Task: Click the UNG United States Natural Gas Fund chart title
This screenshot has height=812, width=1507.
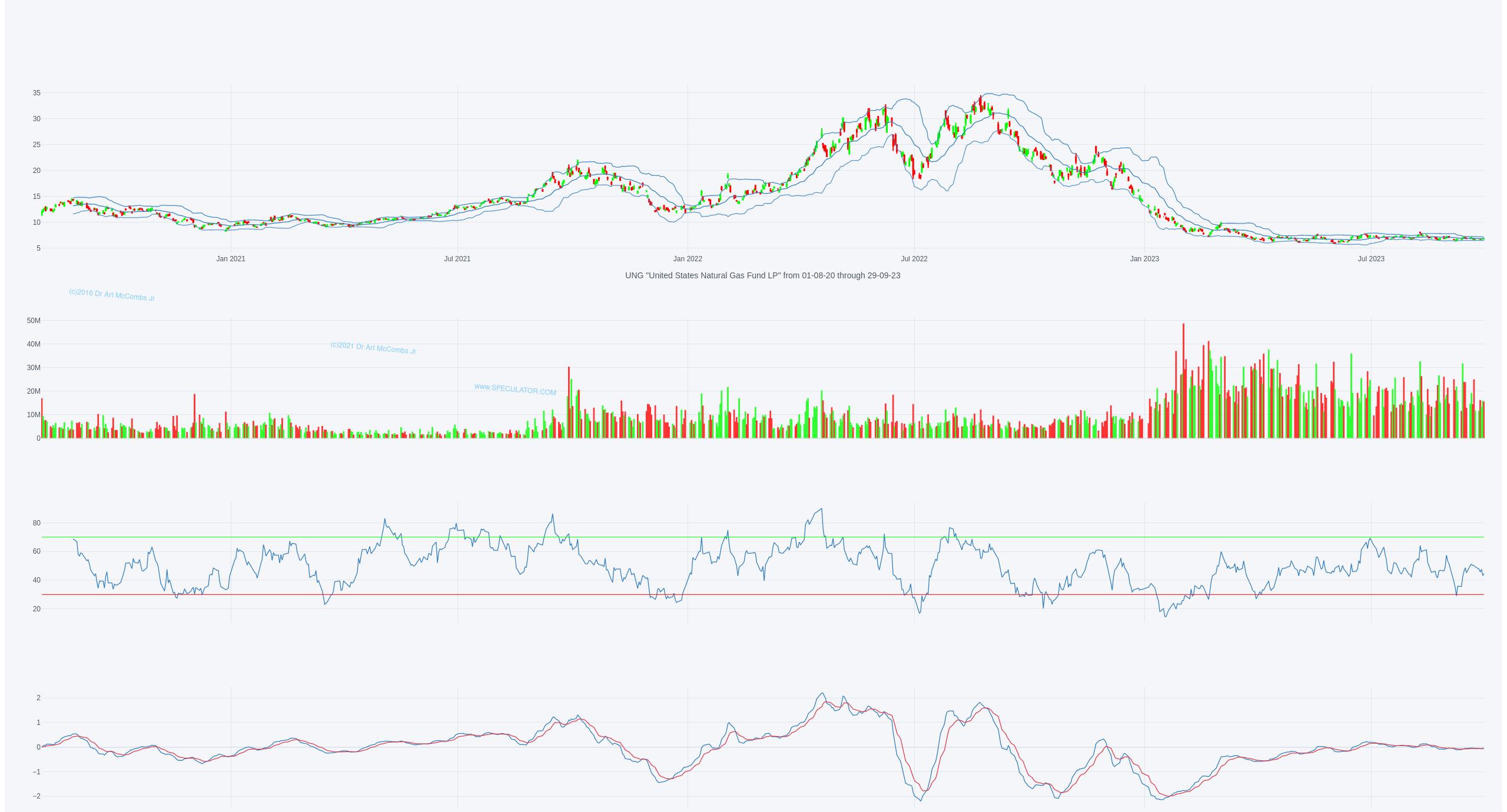Action: [x=762, y=275]
